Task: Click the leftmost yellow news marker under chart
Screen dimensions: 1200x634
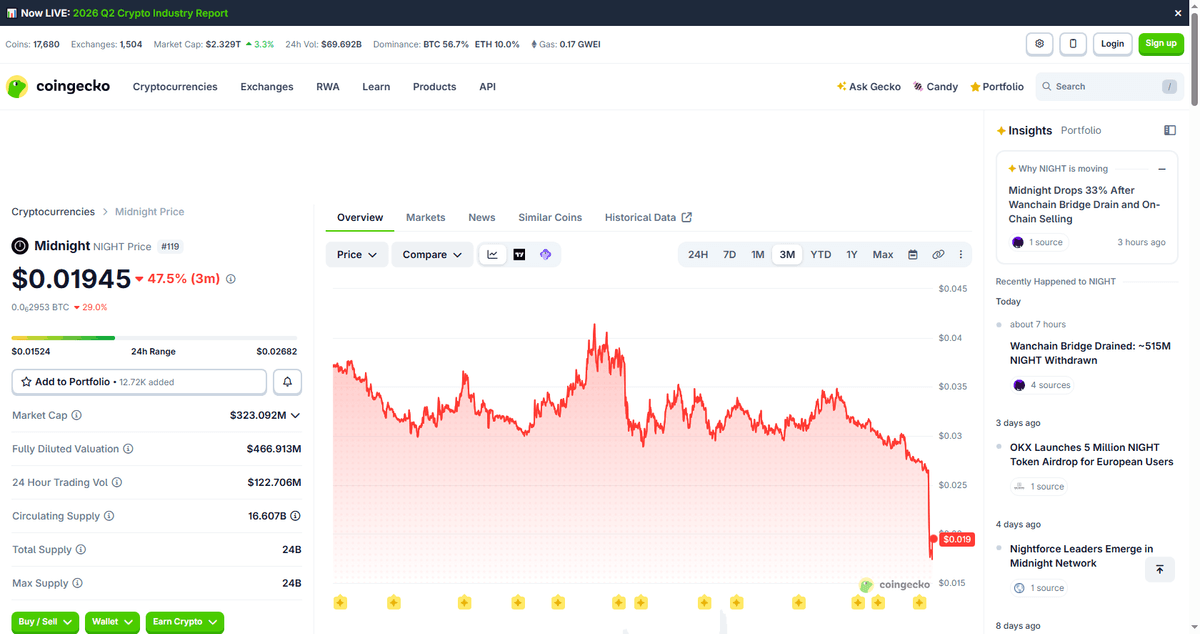Action: pyautogui.click(x=340, y=602)
